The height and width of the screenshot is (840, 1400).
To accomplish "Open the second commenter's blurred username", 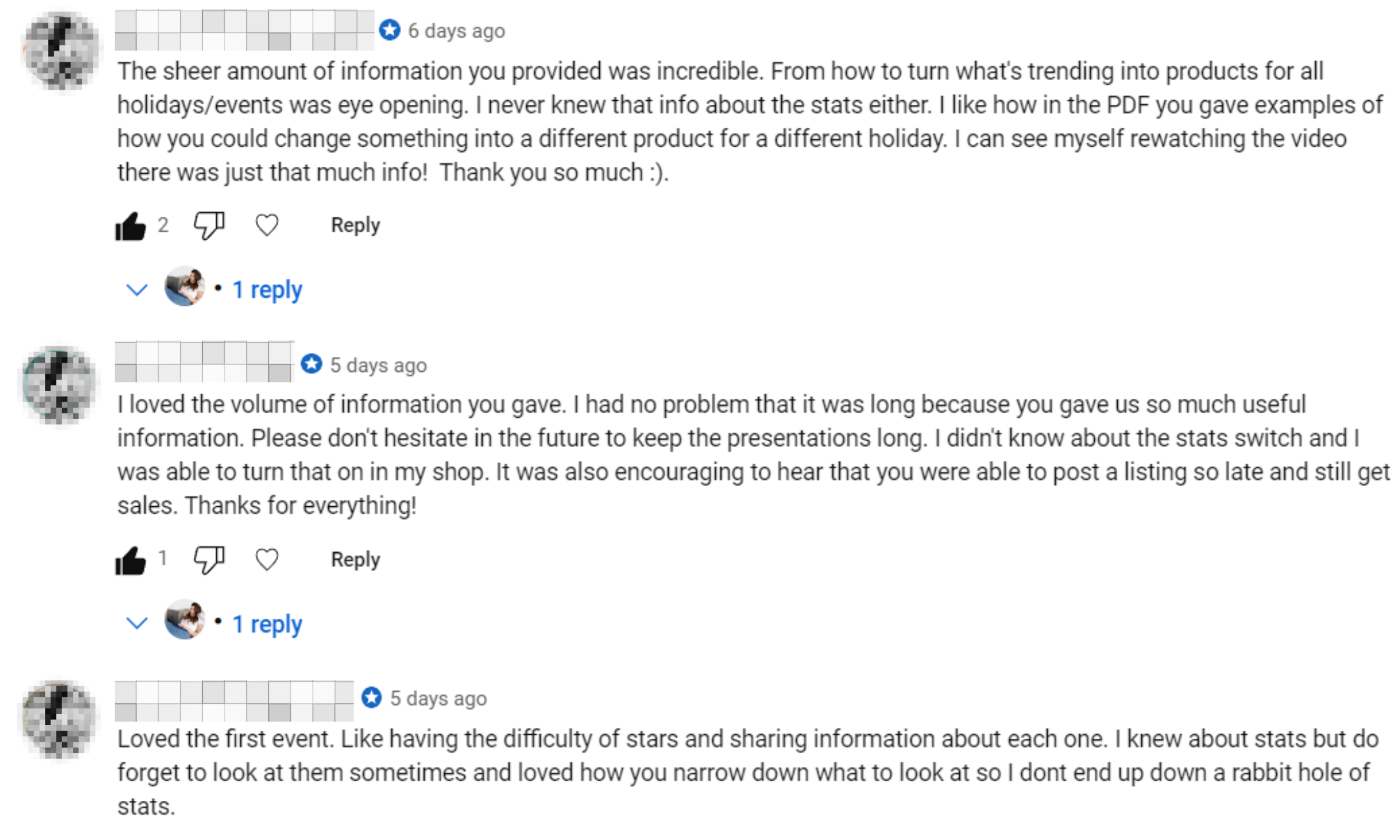I will pos(204,362).
